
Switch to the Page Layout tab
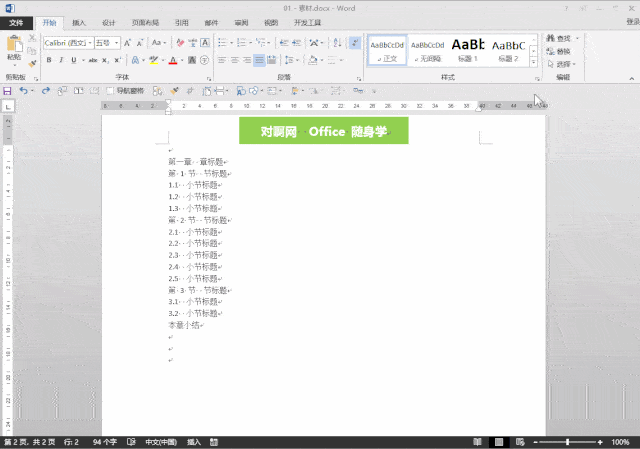pyautogui.click(x=145, y=23)
